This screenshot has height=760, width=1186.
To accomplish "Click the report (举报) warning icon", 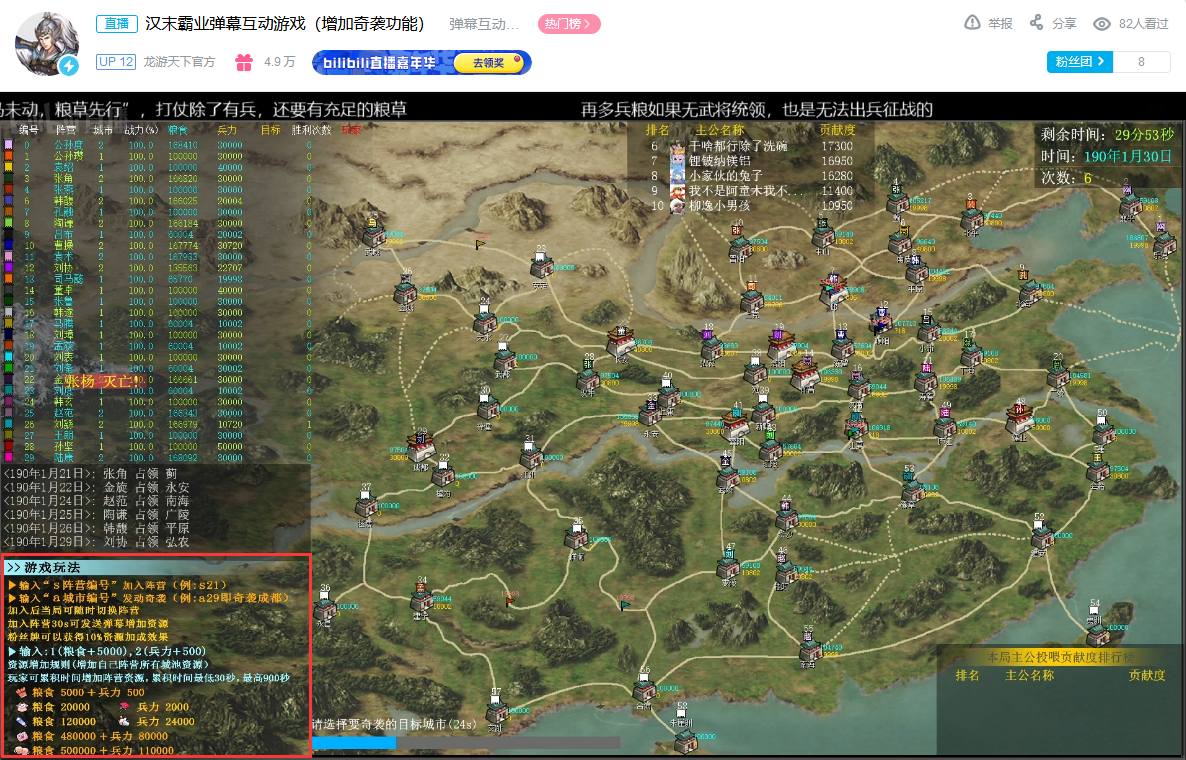I will click(x=972, y=23).
